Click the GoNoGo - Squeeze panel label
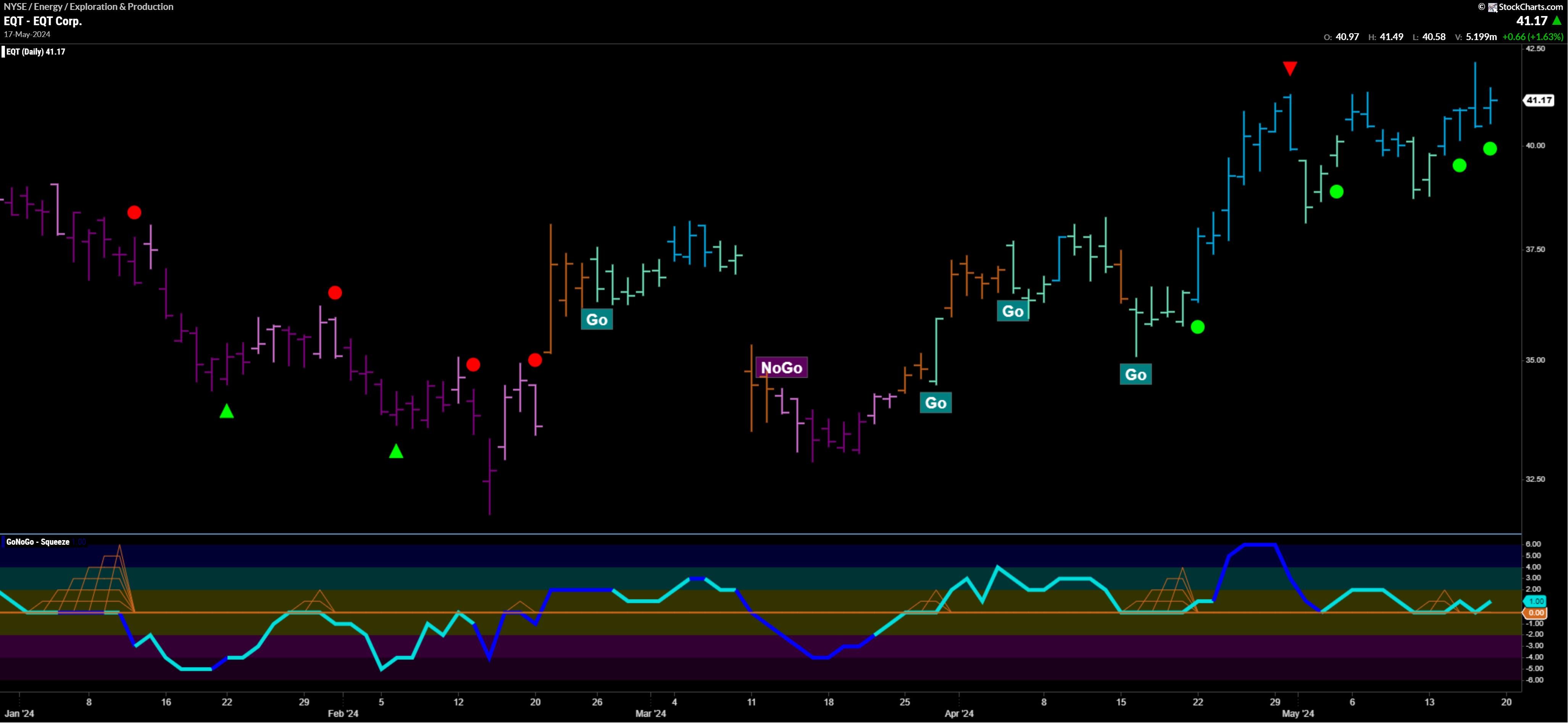This screenshot has height=723, width=1568. 38,542
